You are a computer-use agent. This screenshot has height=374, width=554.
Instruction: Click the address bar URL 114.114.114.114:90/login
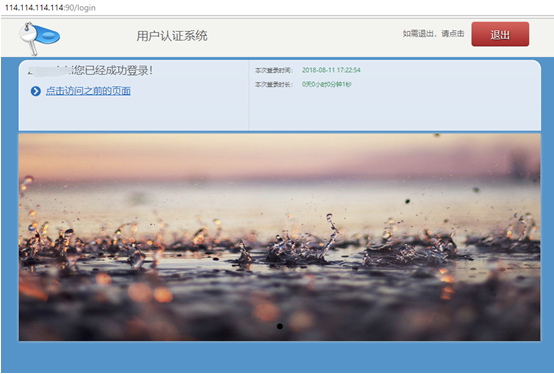[50, 7]
